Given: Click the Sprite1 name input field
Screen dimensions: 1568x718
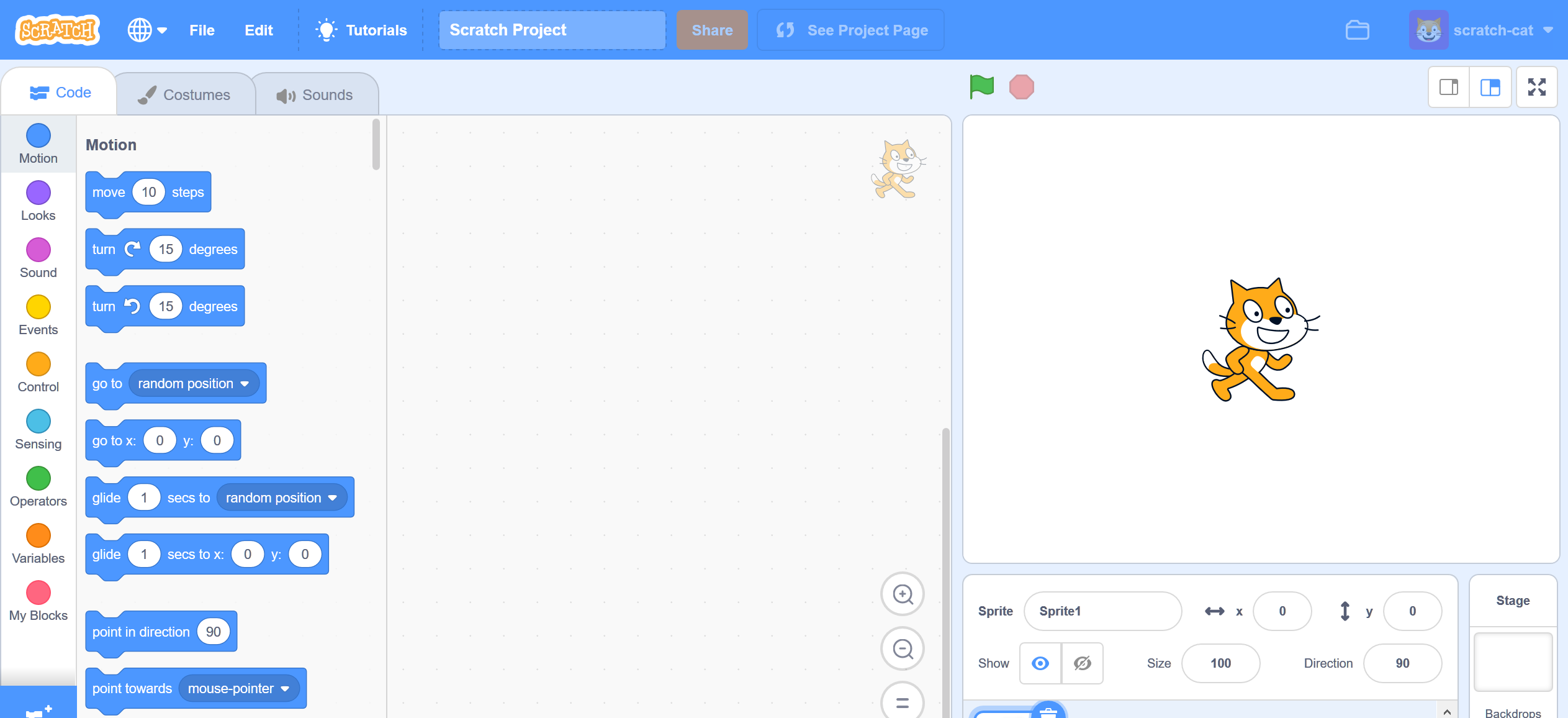Looking at the screenshot, I should pyautogui.click(x=1102, y=611).
